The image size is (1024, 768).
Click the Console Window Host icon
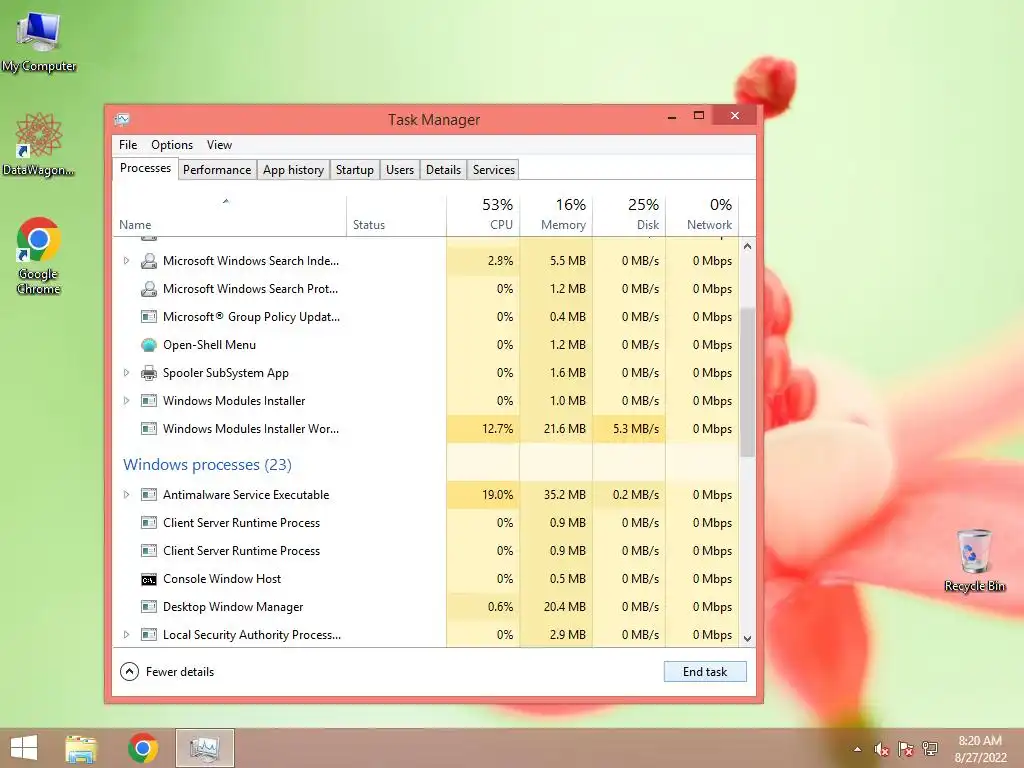149,579
